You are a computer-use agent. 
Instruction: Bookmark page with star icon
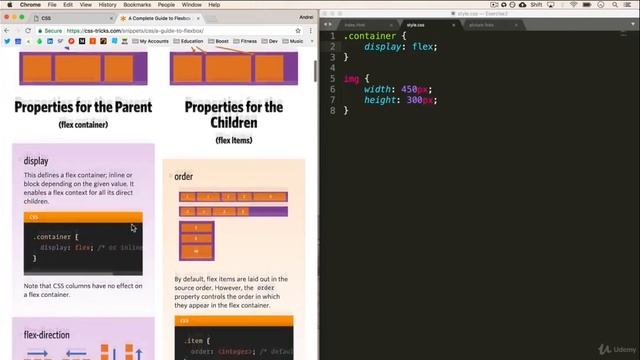click(298, 31)
